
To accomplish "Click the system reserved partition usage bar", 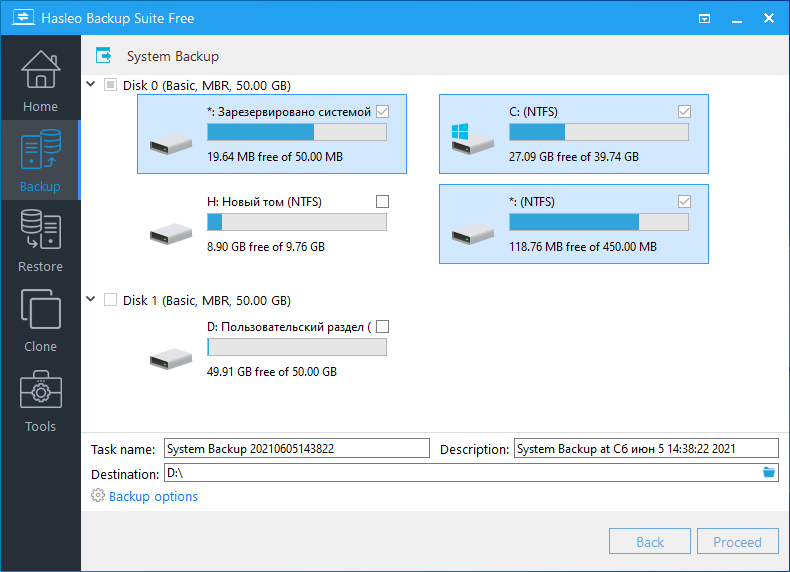I will (297, 132).
